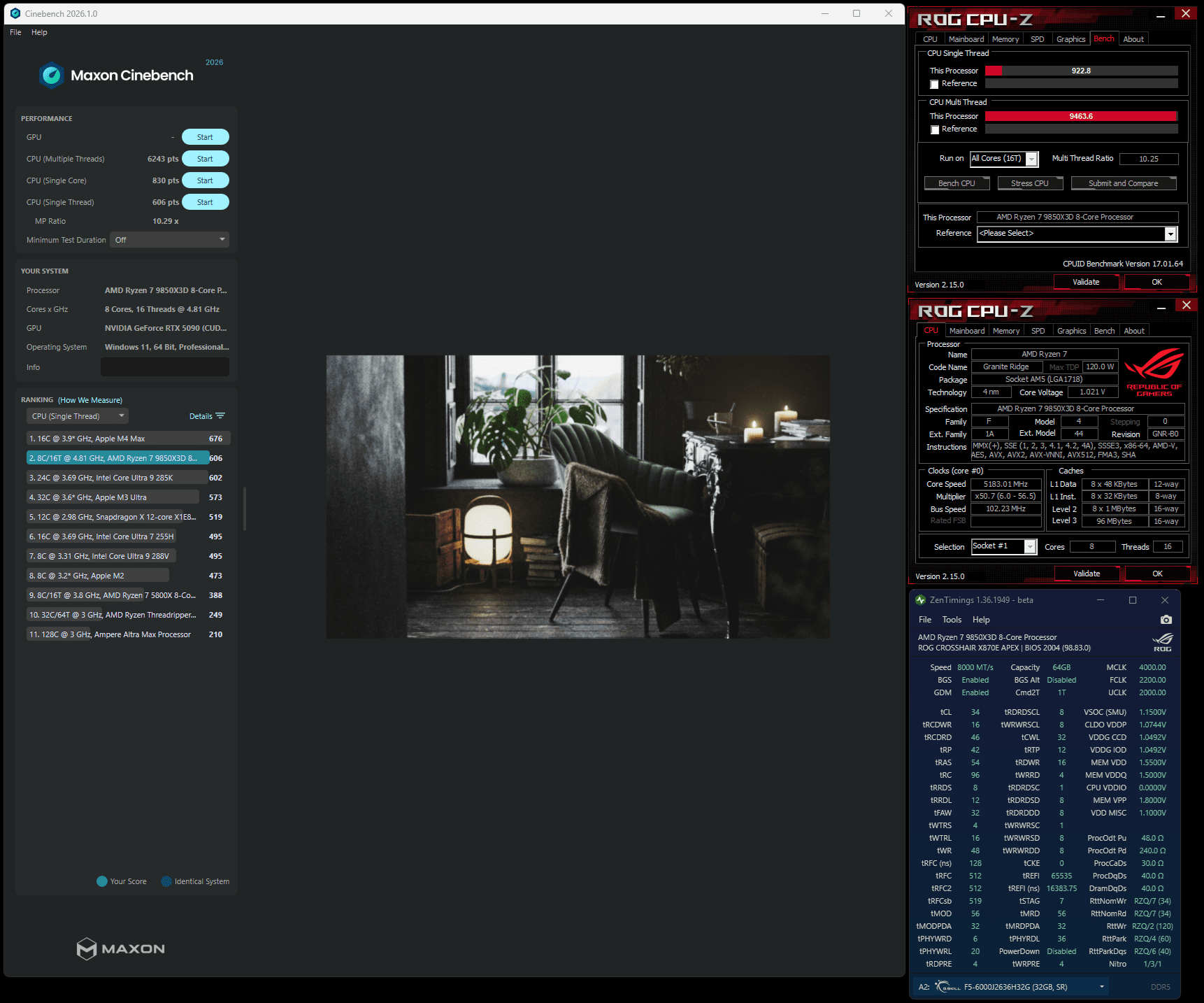Click OK in the bottom CPU-Z window

[1157, 574]
